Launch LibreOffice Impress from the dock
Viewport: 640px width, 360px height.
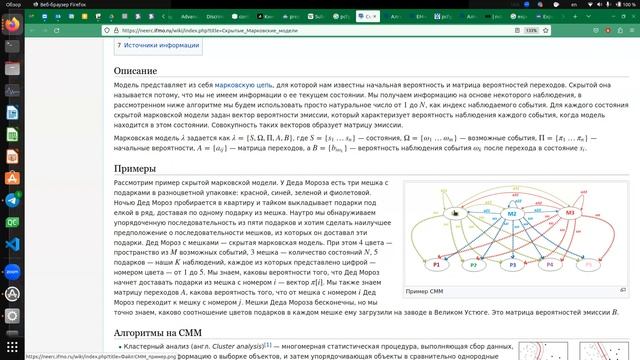point(12,156)
